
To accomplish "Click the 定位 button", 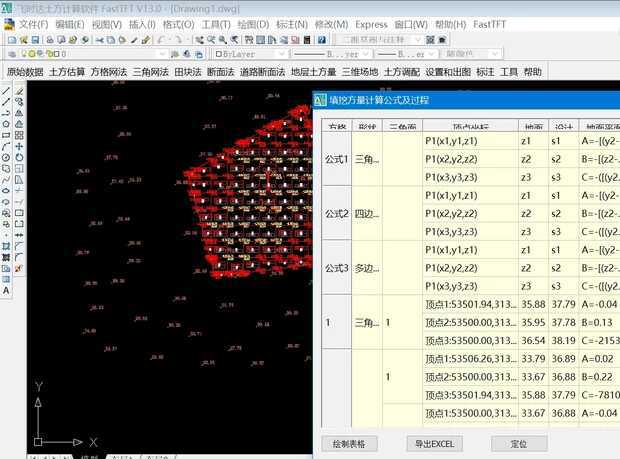I will [519, 444].
